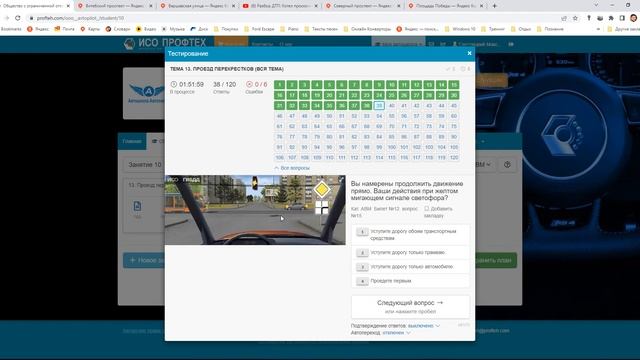640x360 pixels.
Task: Select current question 39 cell
Action: tap(379, 105)
